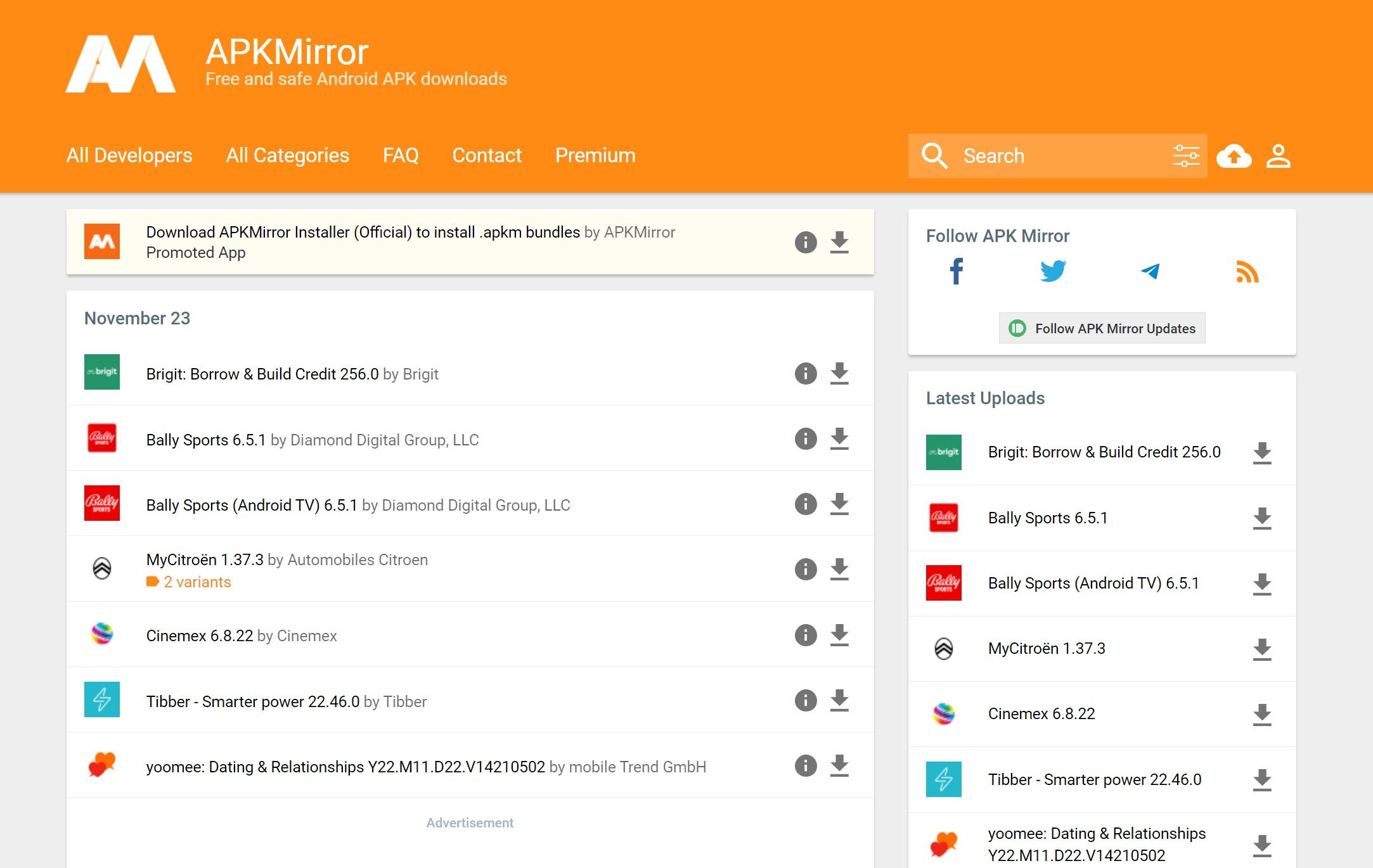
Task: Click the Bally Sports download icon
Action: (840, 438)
